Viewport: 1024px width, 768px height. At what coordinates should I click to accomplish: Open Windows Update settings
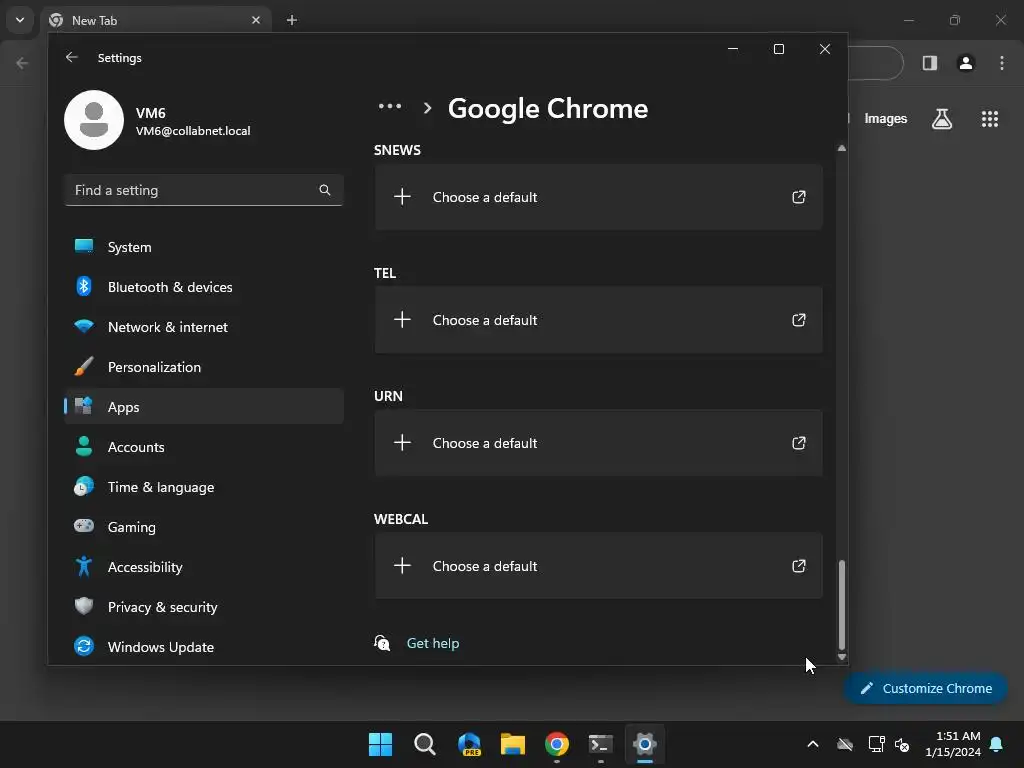coord(204,647)
